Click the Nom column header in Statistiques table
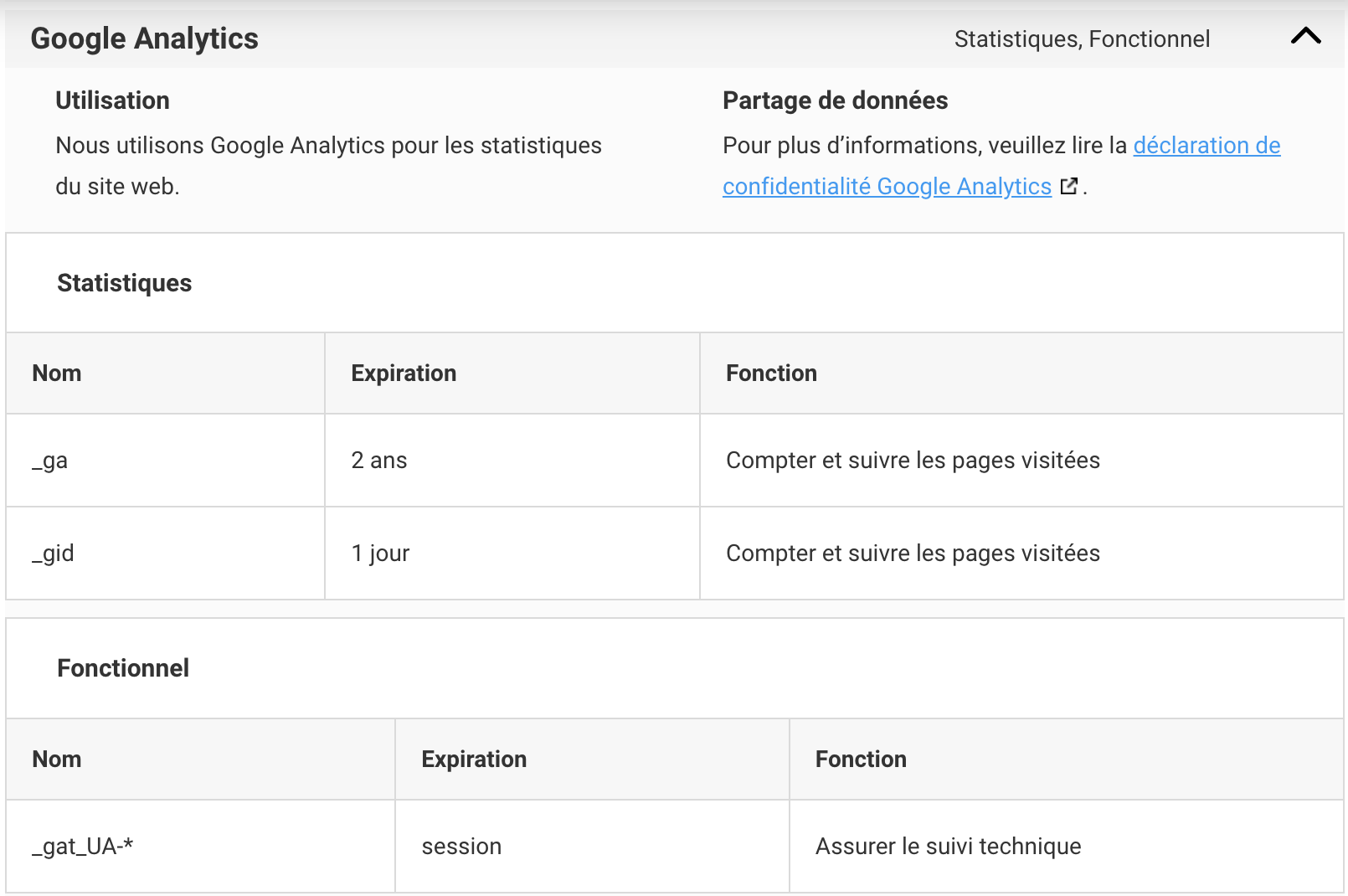Viewport: 1348px width, 896px height. click(x=57, y=373)
